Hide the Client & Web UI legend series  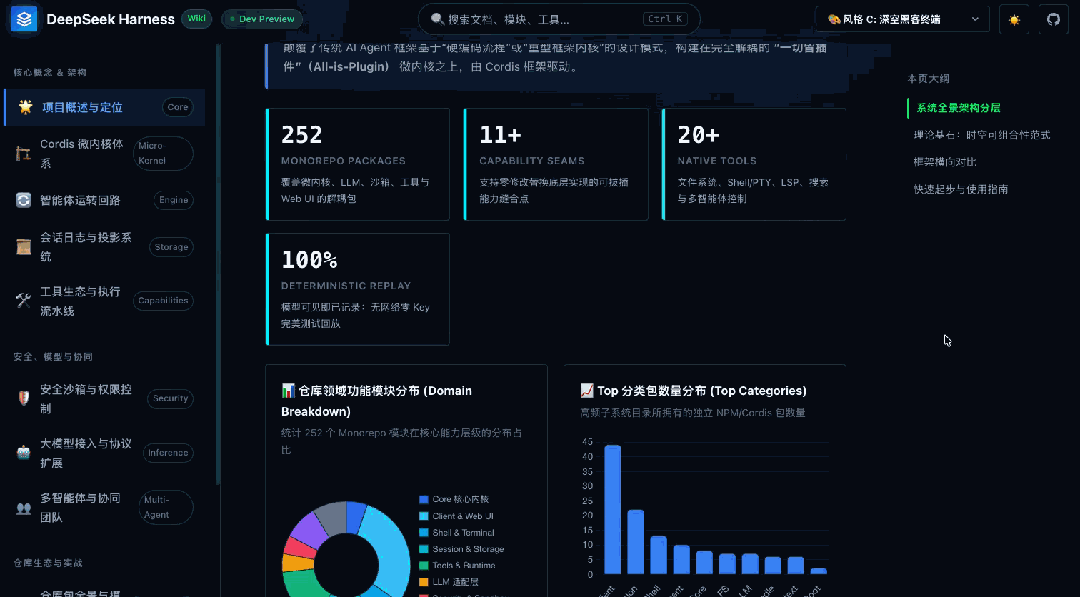tap(456, 516)
